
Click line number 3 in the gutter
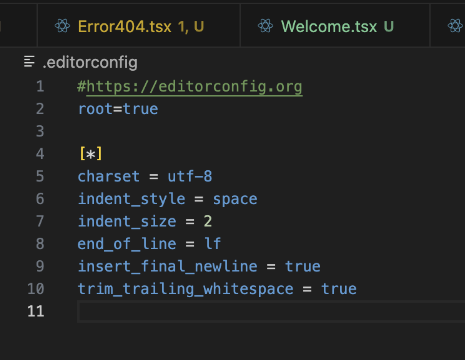[40, 132]
